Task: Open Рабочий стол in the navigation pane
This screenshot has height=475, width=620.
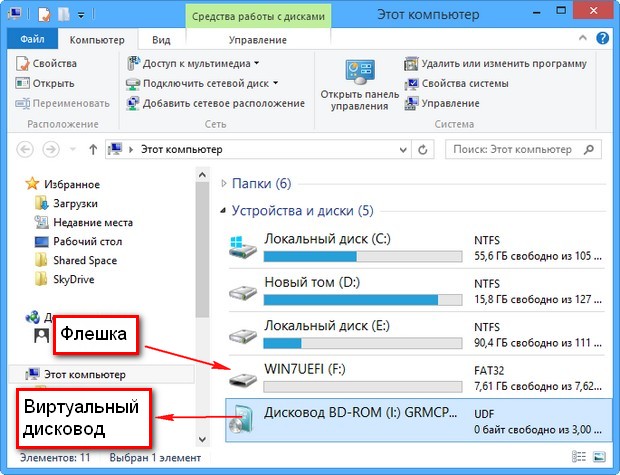Action: coord(79,241)
